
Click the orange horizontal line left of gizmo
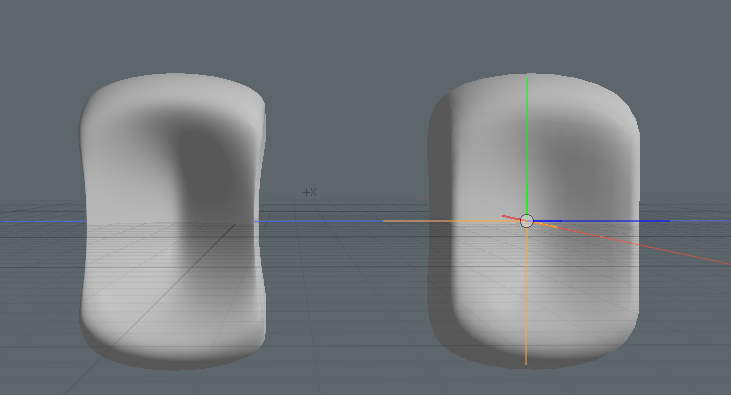(451, 221)
